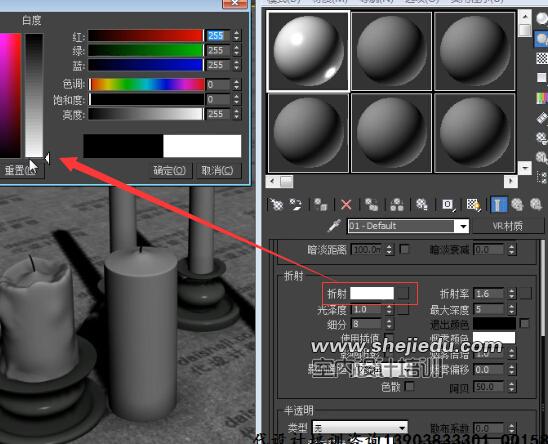The height and width of the screenshot is (444, 548).
Task: Click the 烟雾偏移 field showing 0.0
Action: (490, 370)
